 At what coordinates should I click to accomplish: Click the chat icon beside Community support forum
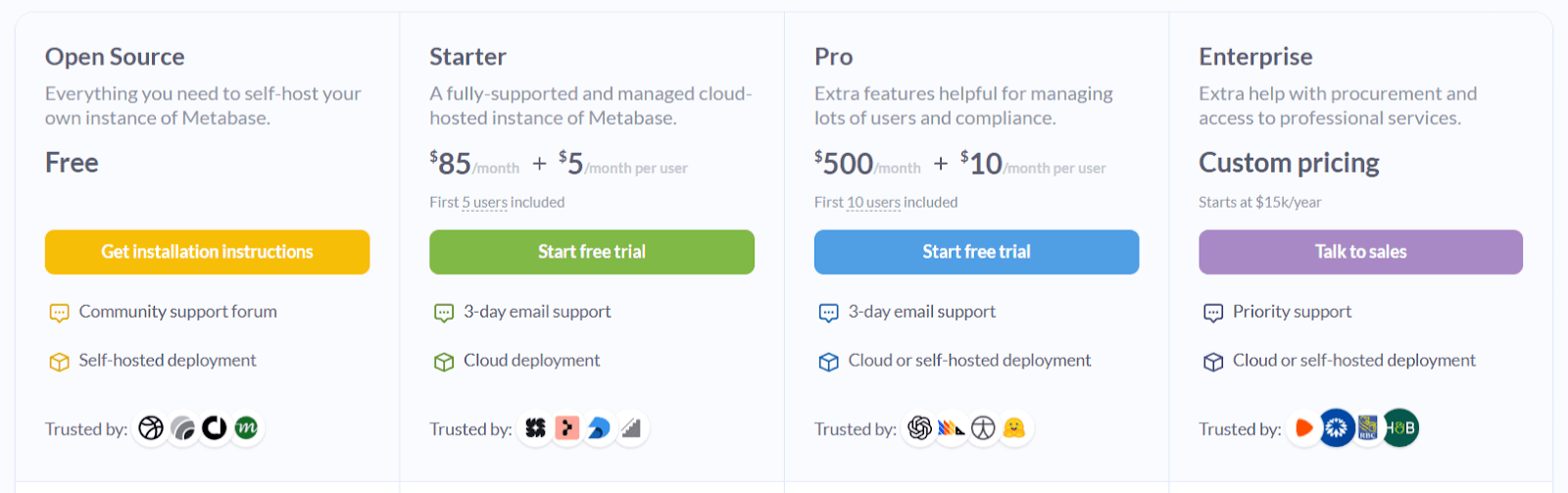click(59, 313)
